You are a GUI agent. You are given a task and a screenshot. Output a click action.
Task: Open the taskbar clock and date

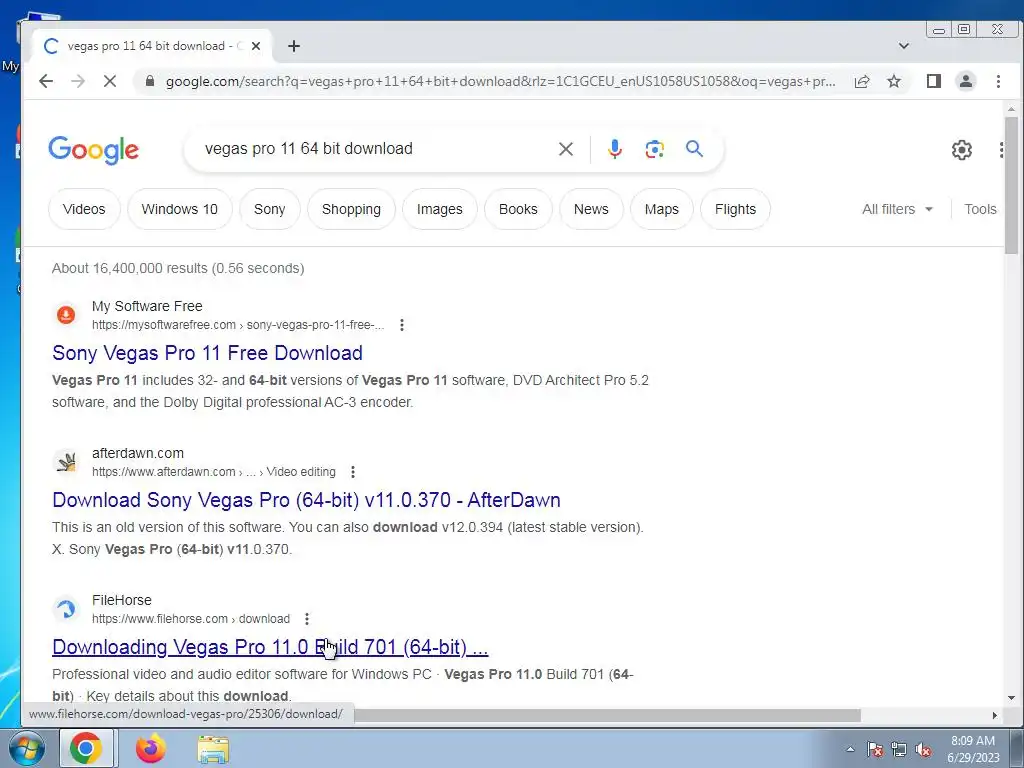(x=973, y=749)
